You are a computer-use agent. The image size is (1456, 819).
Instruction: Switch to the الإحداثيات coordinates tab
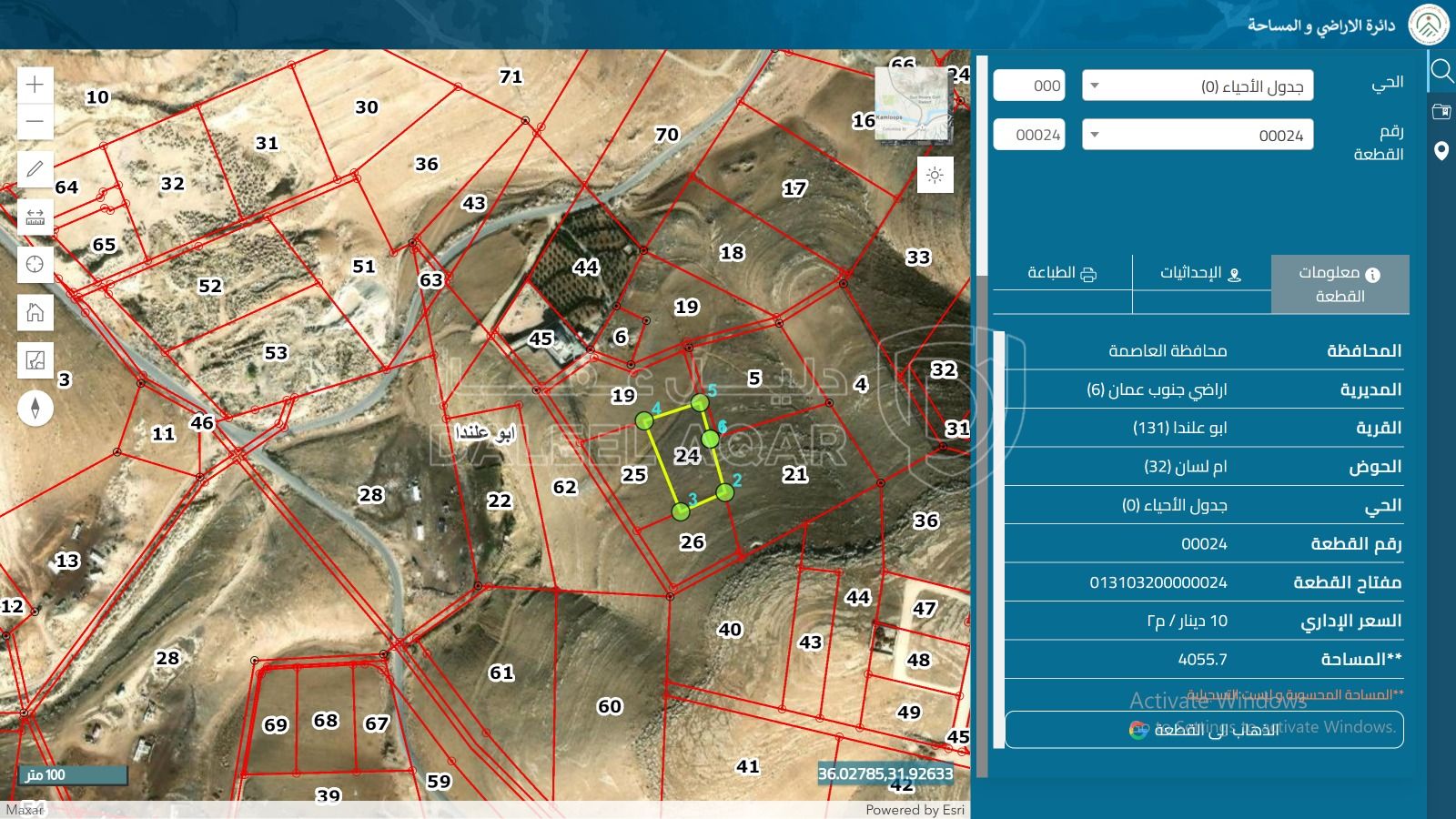click(x=1200, y=273)
